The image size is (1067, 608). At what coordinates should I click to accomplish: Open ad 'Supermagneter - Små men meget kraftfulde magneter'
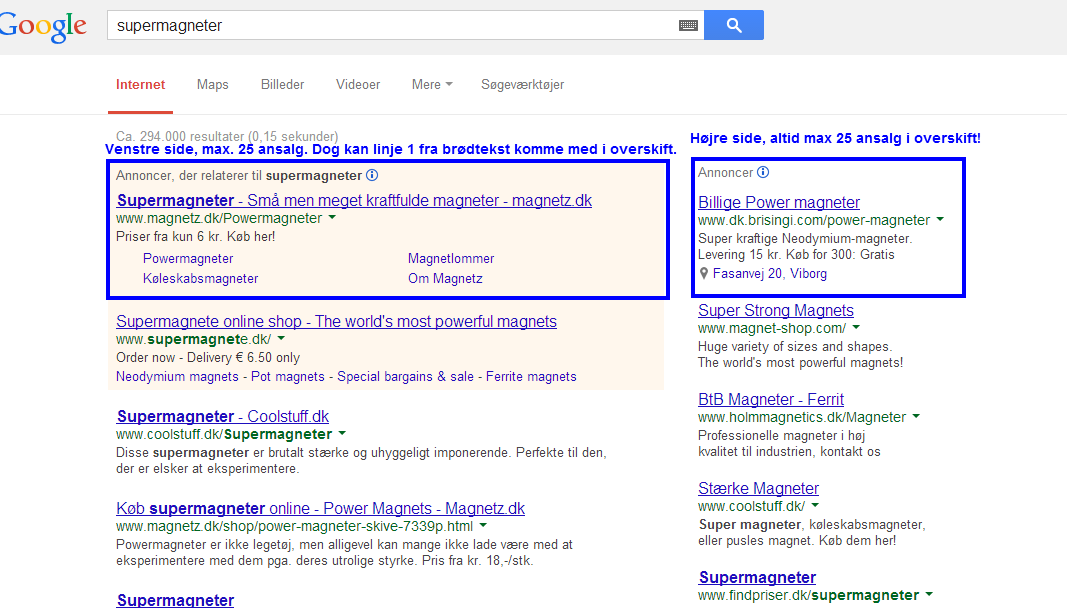click(354, 200)
